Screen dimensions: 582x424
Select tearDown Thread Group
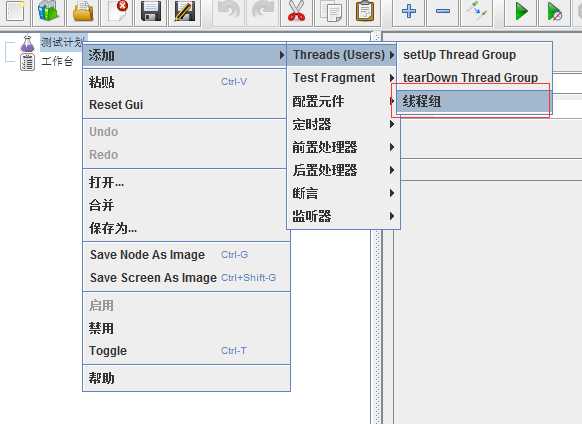click(x=474, y=78)
